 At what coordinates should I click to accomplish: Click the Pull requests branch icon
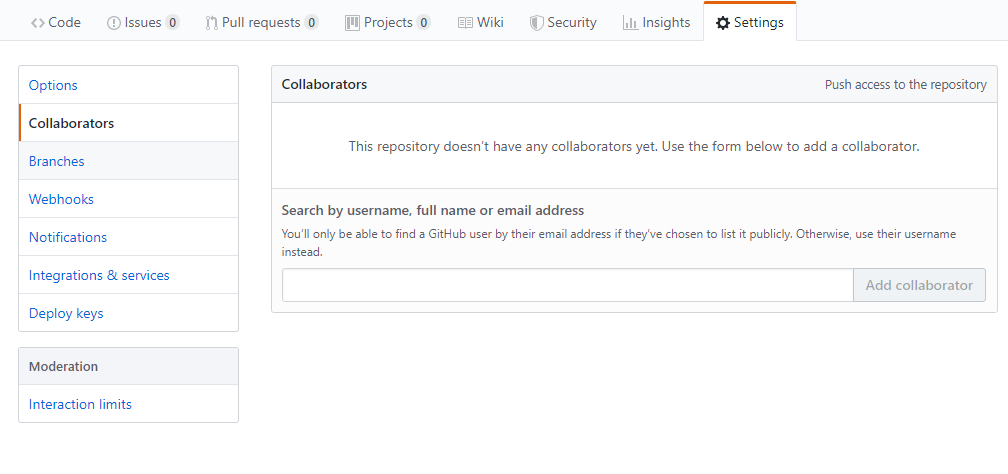(212, 22)
